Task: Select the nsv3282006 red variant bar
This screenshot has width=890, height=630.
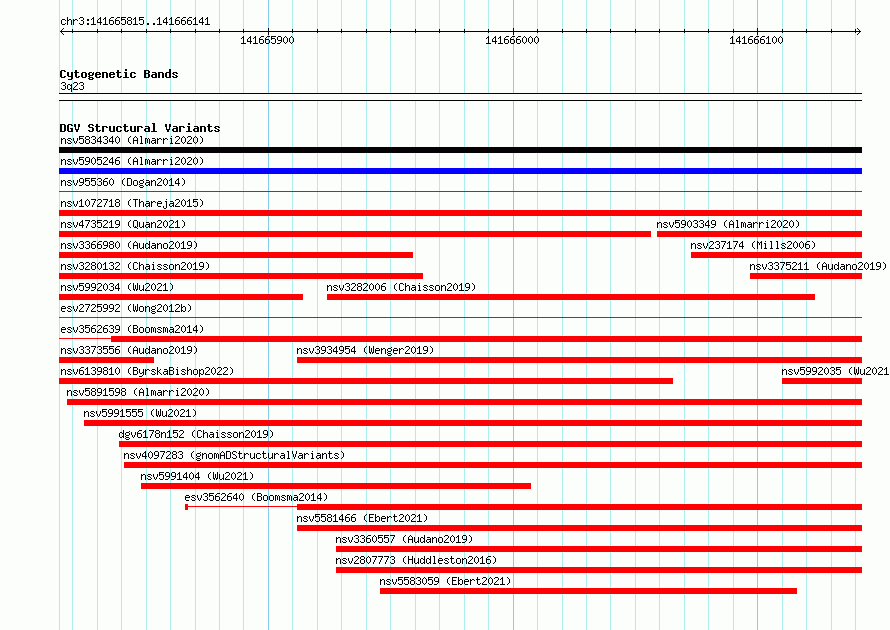Action: pyautogui.click(x=571, y=297)
